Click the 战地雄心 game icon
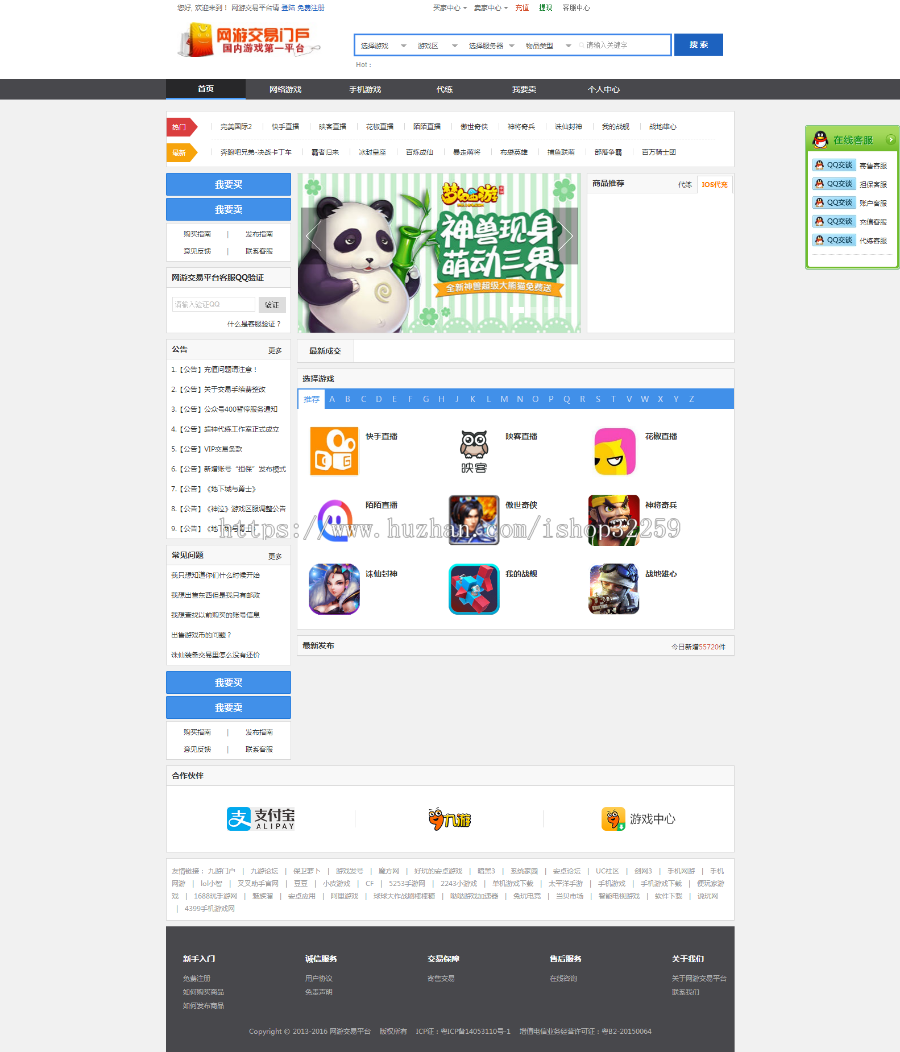900x1052 pixels. (x=614, y=589)
